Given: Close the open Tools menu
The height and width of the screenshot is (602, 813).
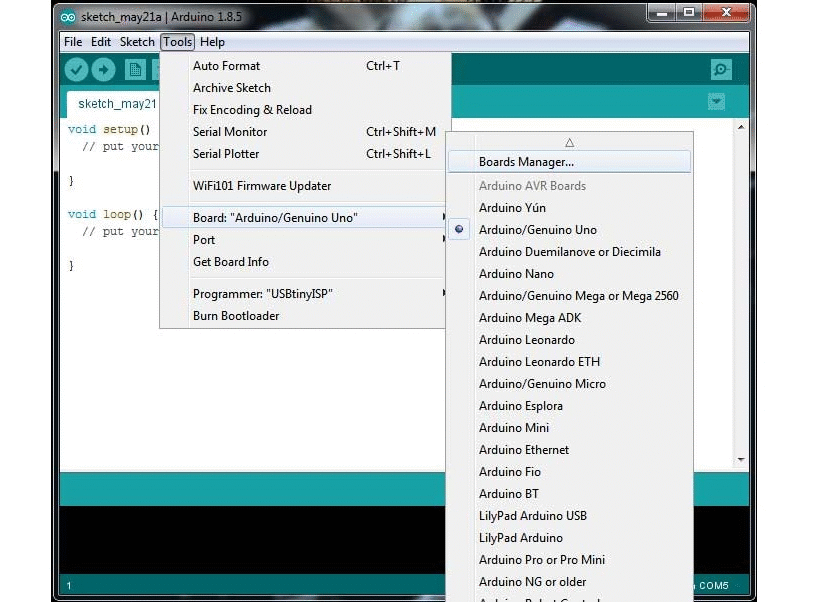Looking at the screenshot, I should tap(178, 42).
